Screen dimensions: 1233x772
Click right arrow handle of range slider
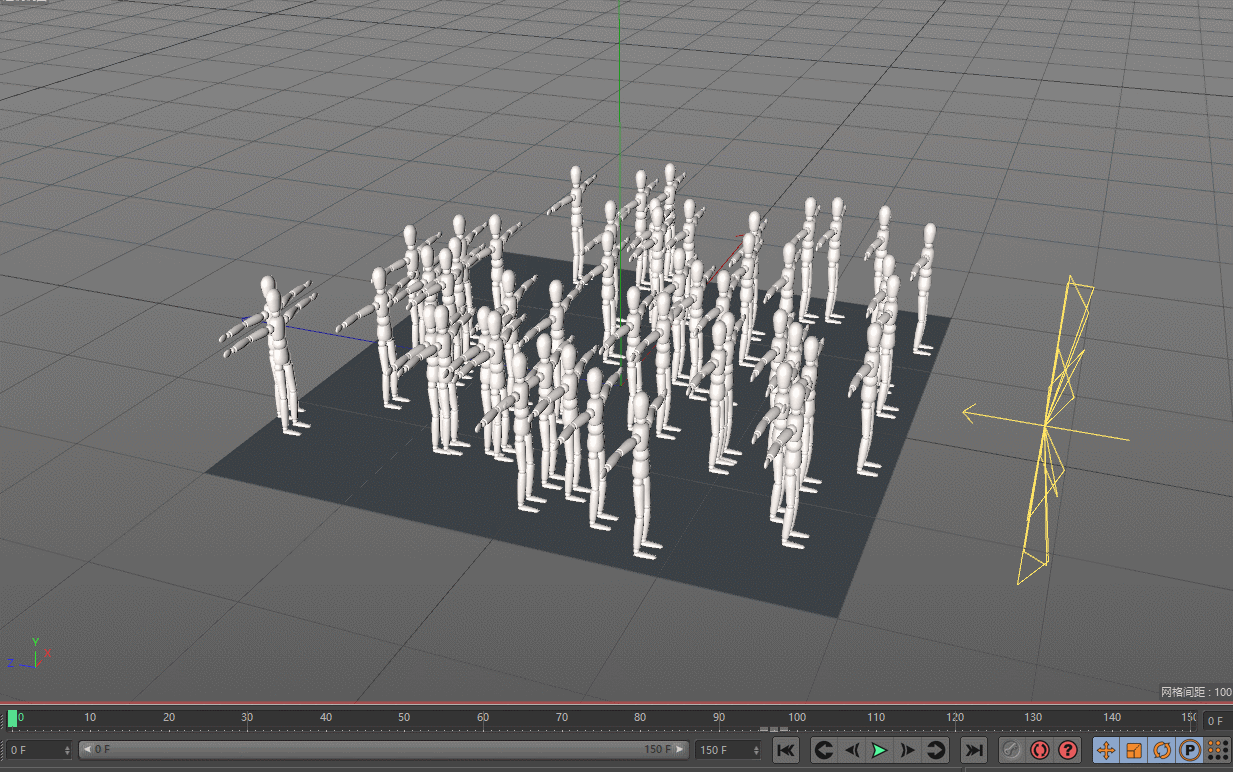[682, 749]
